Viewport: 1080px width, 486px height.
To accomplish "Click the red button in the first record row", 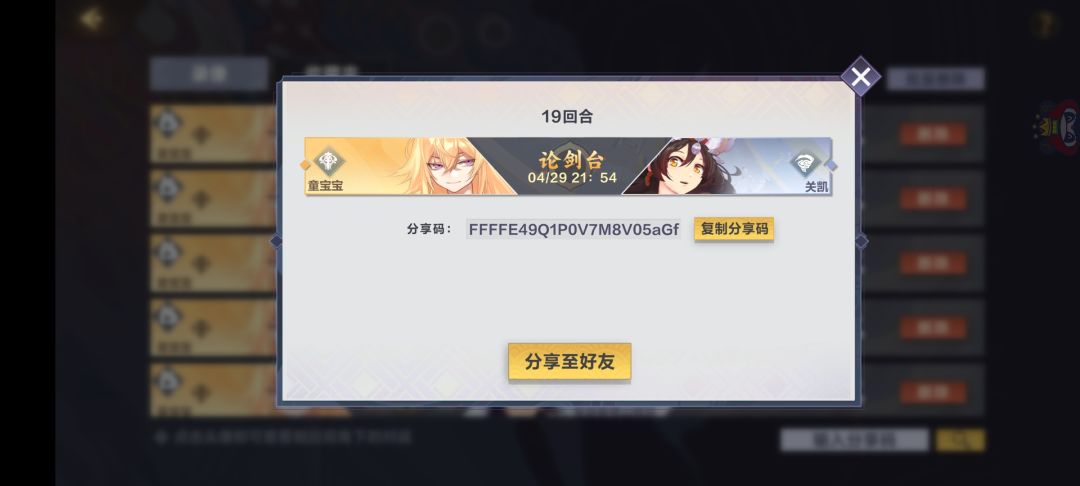I will coord(933,134).
